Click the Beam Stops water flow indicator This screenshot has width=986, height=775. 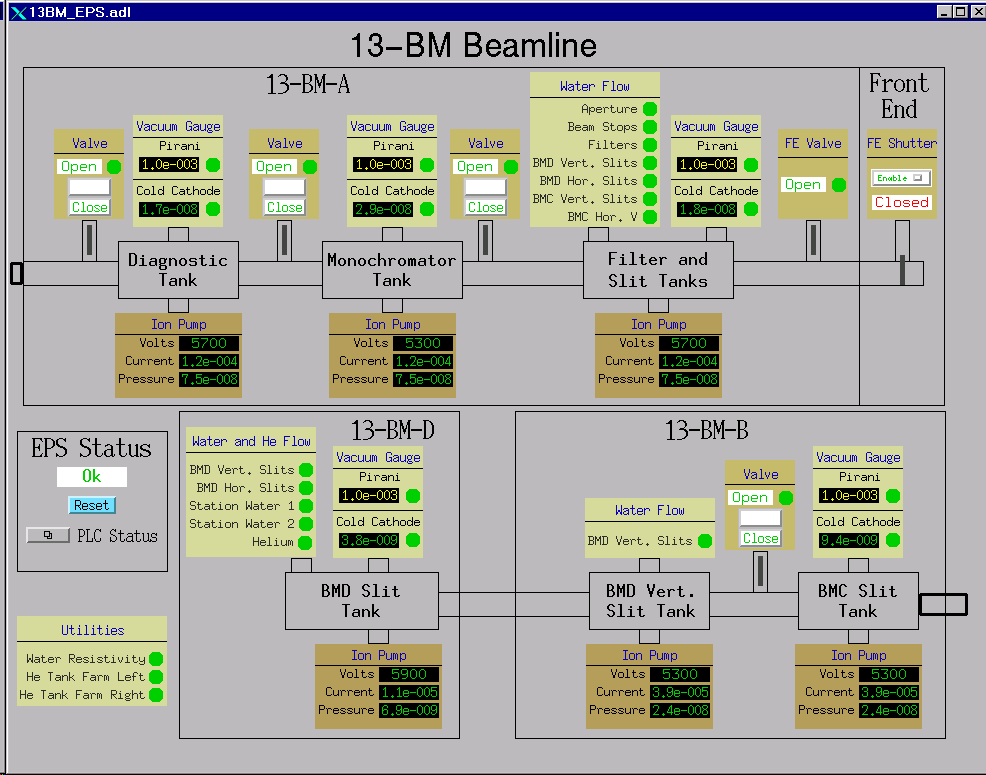[649, 127]
